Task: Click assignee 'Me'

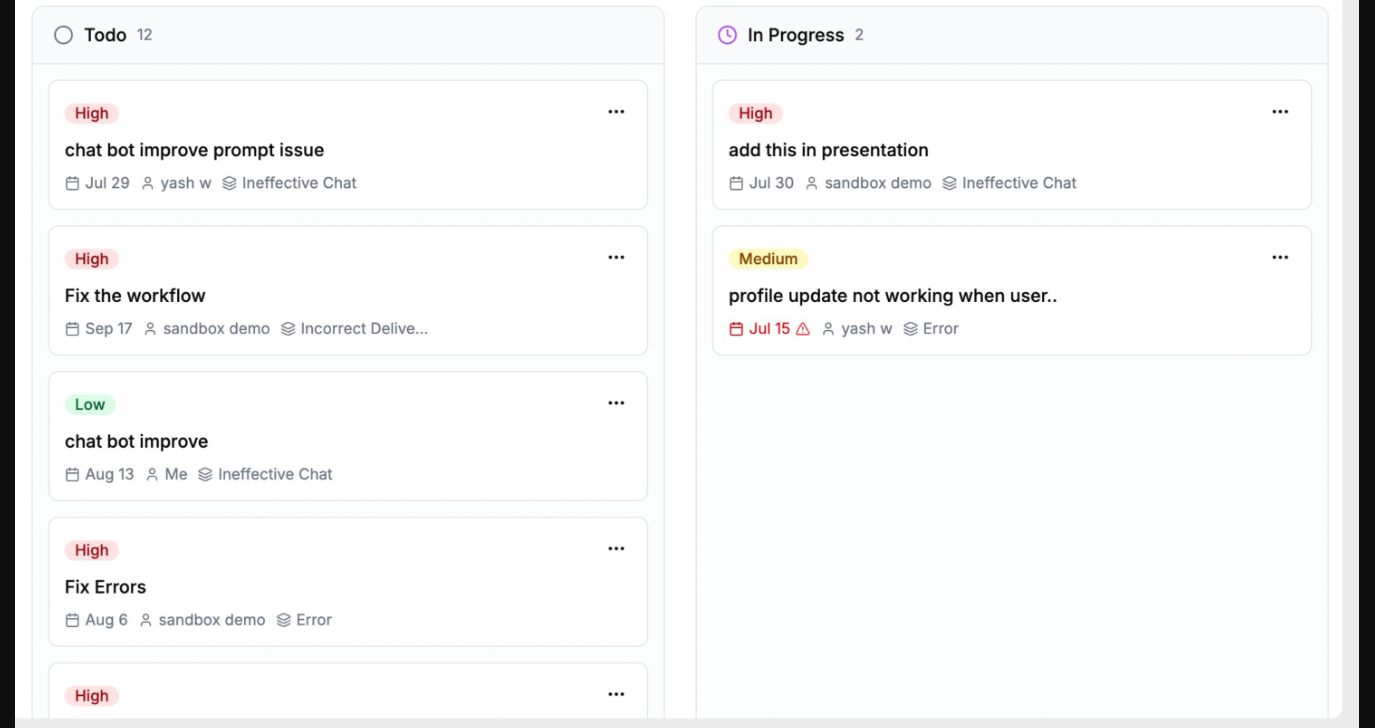Action: 176,474
